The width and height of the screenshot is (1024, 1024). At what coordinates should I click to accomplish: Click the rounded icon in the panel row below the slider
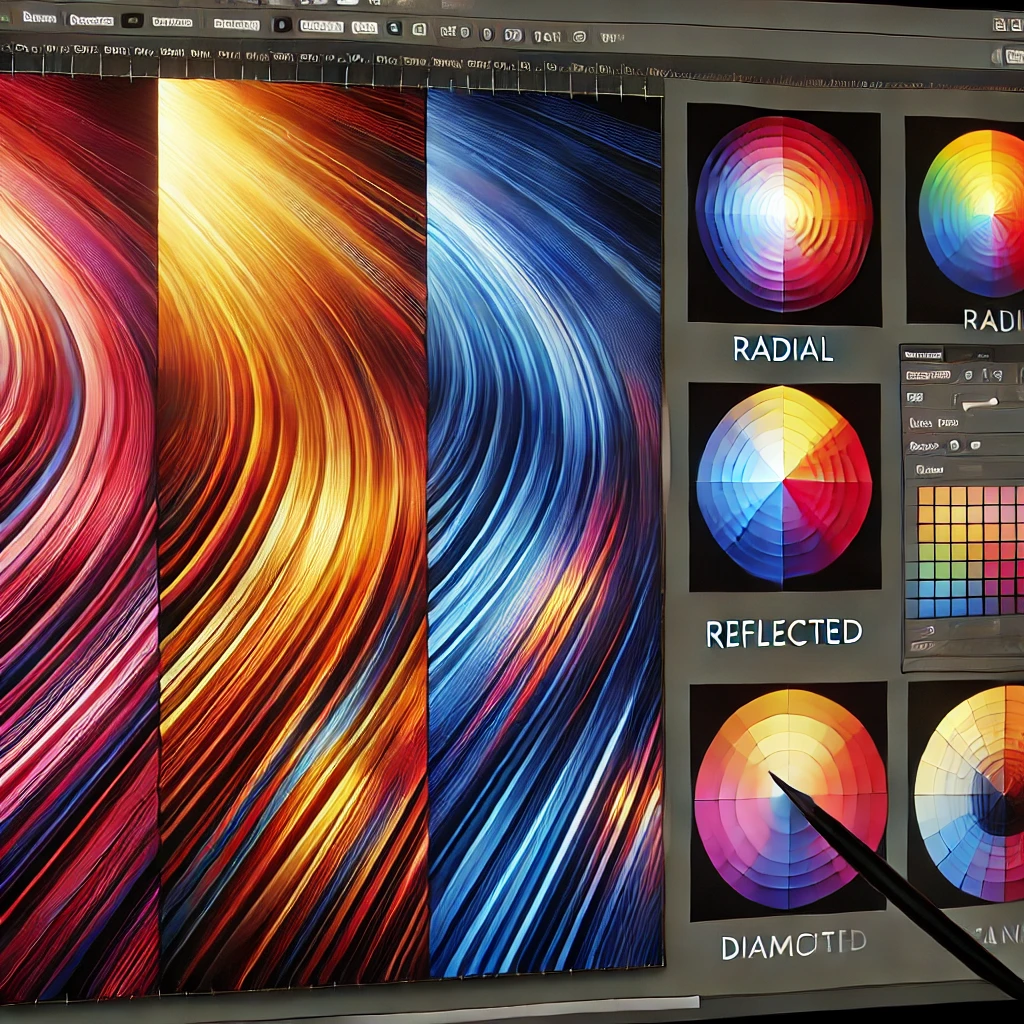pos(955,445)
